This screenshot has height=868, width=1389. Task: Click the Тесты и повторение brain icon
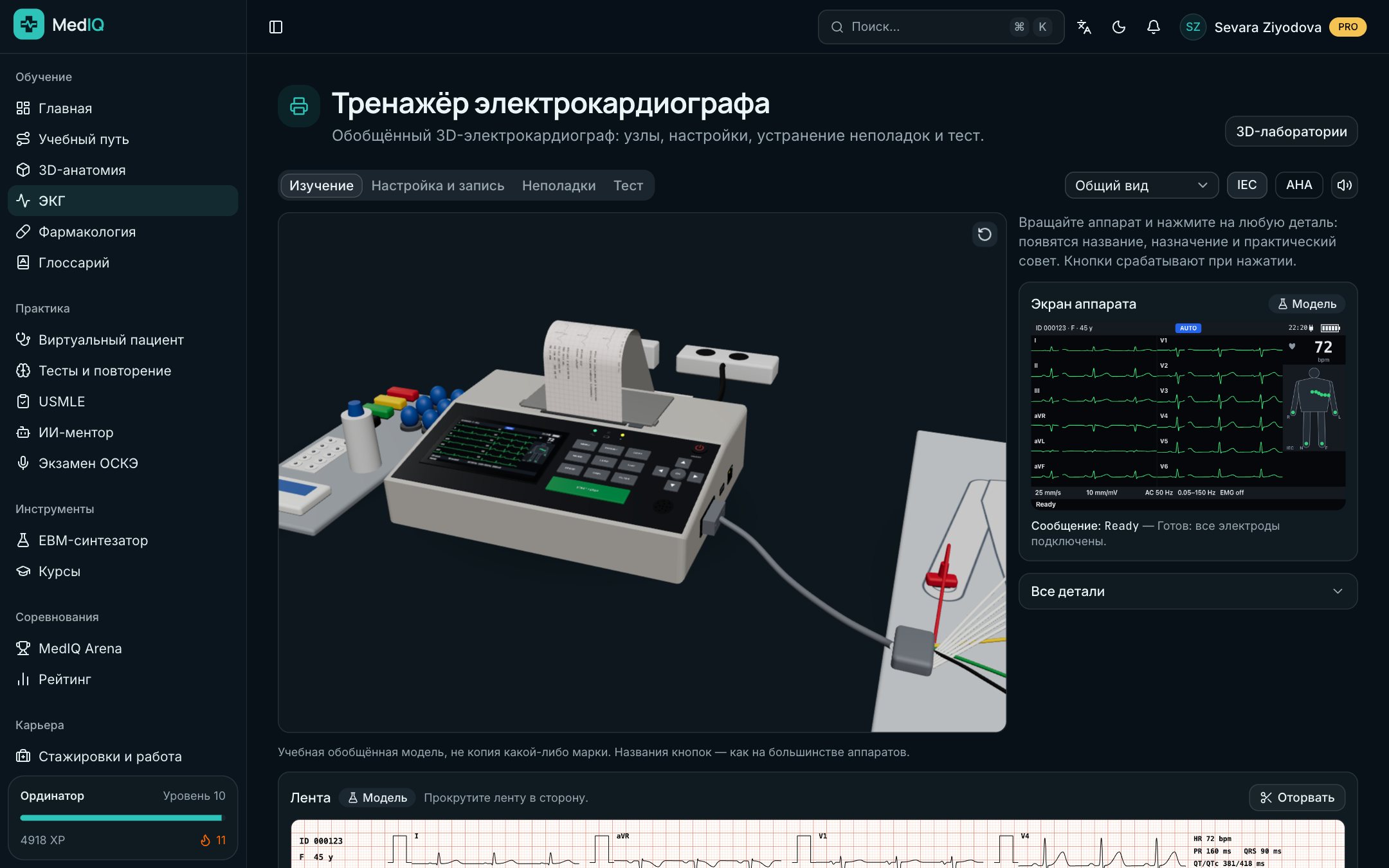click(23, 370)
